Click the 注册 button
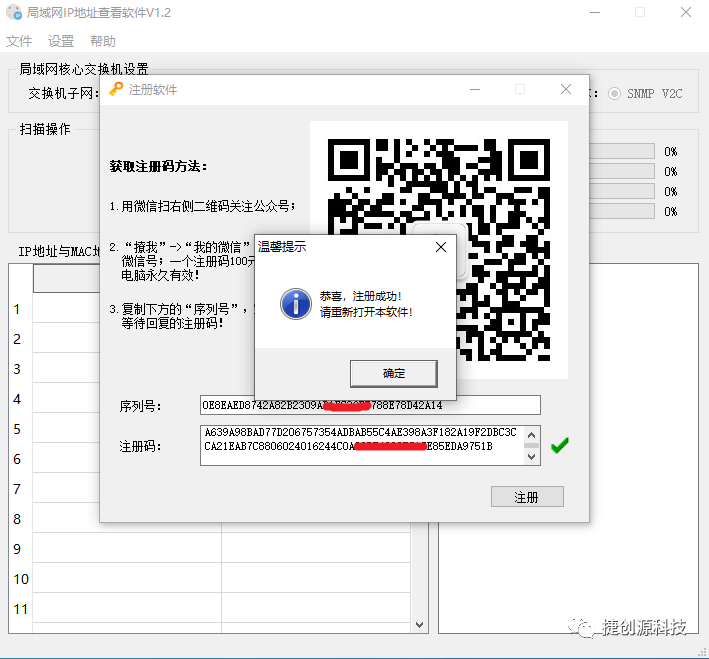This screenshot has height=659, width=709. click(527, 497)
